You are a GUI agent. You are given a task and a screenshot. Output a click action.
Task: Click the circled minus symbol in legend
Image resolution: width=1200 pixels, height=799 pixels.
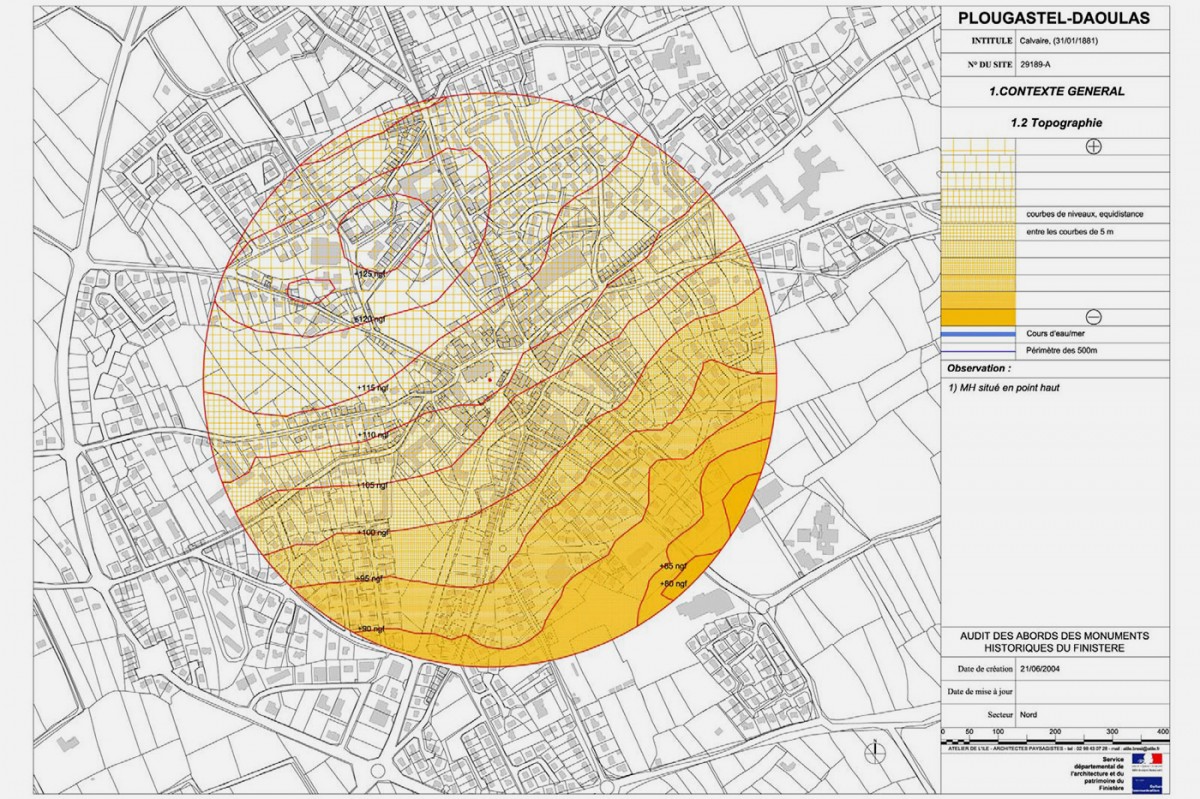click(1093, 316)
